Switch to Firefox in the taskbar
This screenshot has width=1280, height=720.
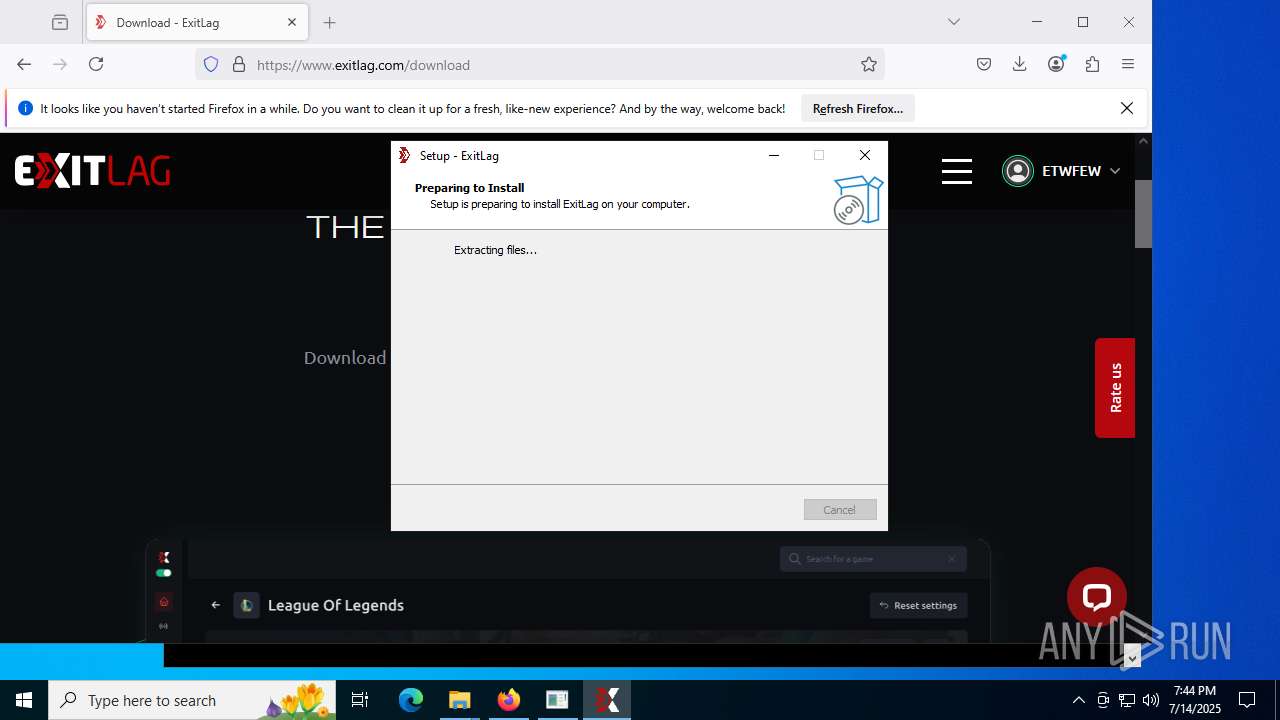(509, 700)
